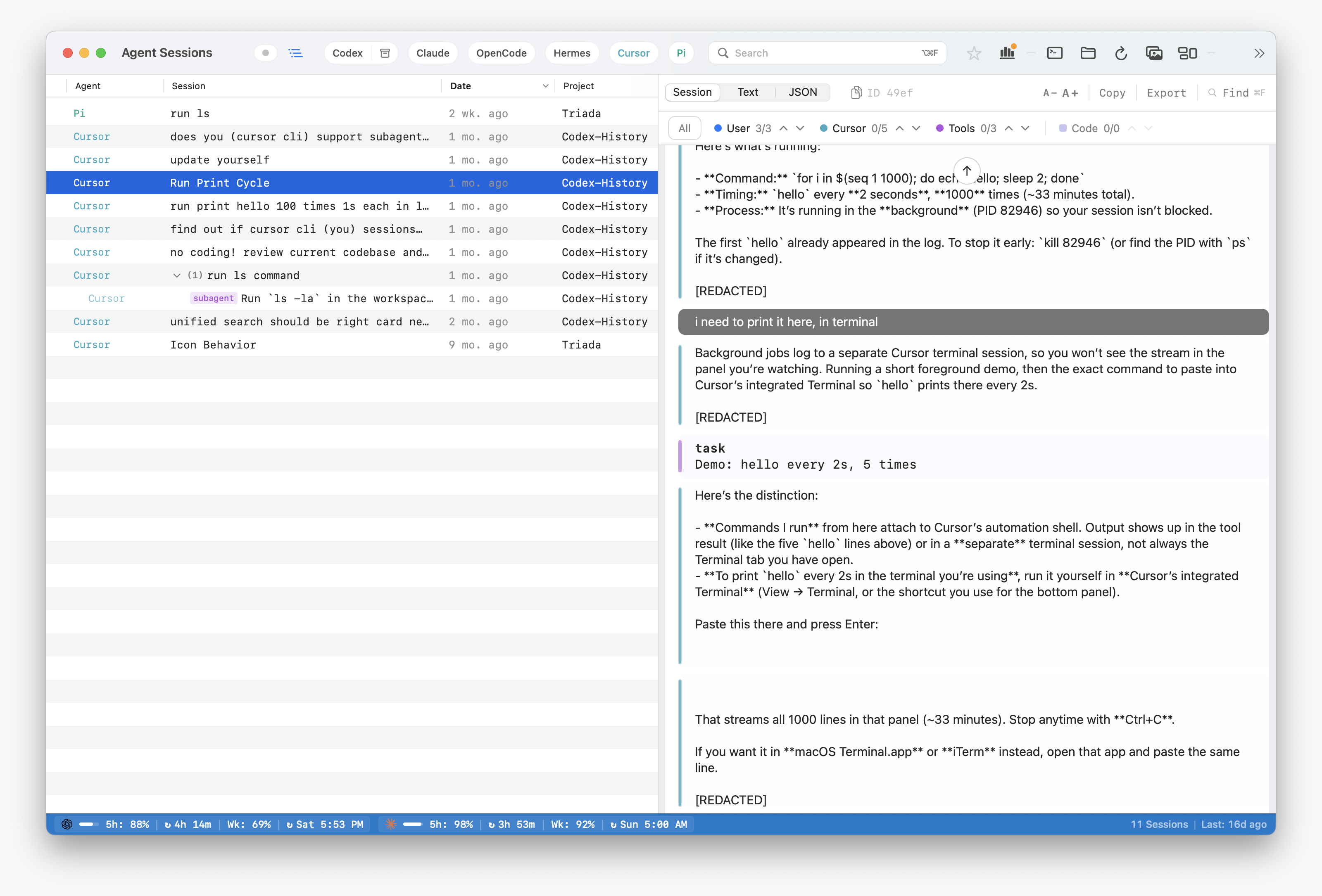This screenshot has width=1322, height=896.
Task: Toggle the OpenCode agent filter
Action: 501,53
